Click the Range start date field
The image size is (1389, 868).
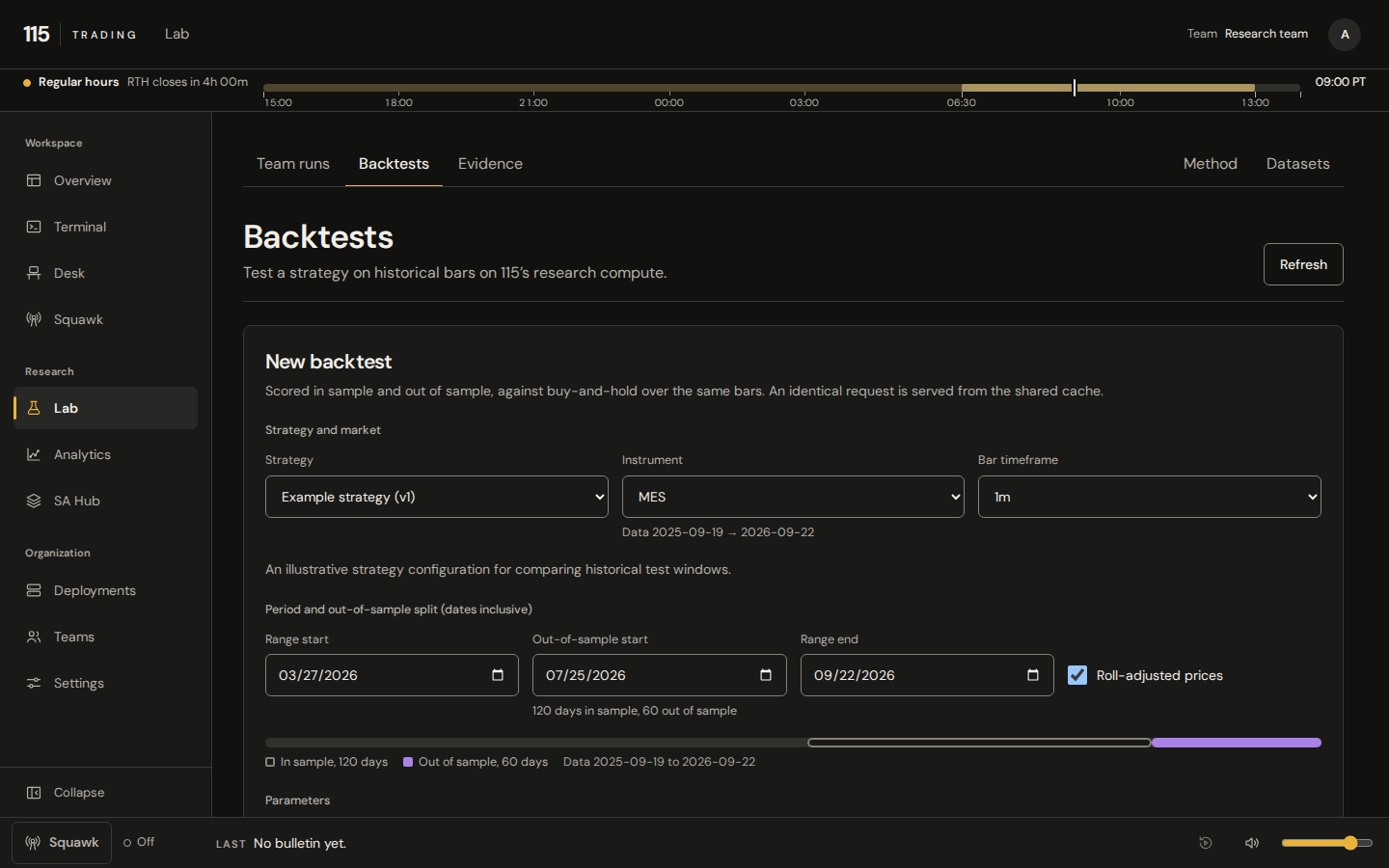[x=392, y=675]
